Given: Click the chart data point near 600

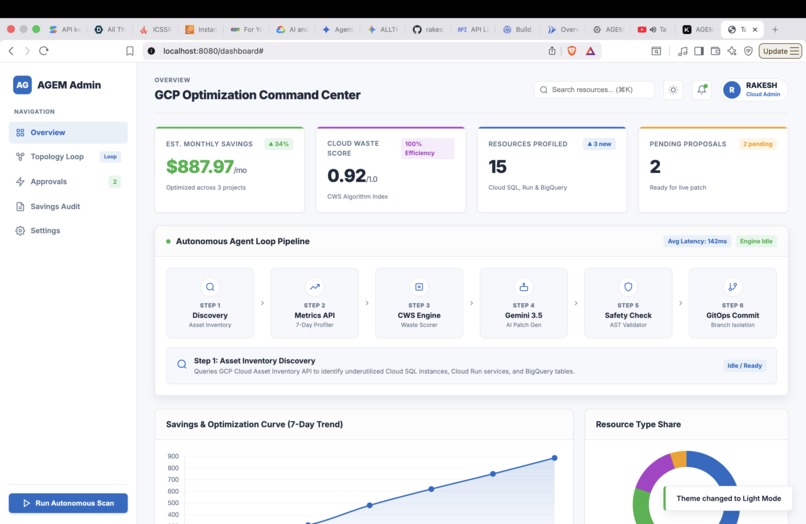Looking at the screenshot, I should 431,489.
